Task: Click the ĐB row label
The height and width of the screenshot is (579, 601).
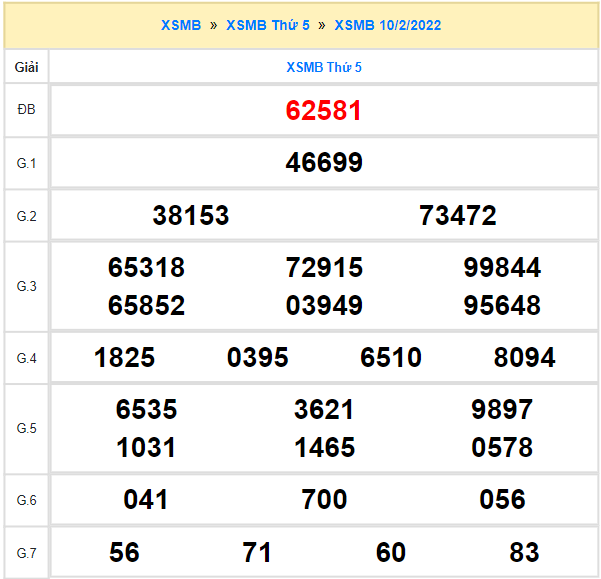Action: point(26,110)
